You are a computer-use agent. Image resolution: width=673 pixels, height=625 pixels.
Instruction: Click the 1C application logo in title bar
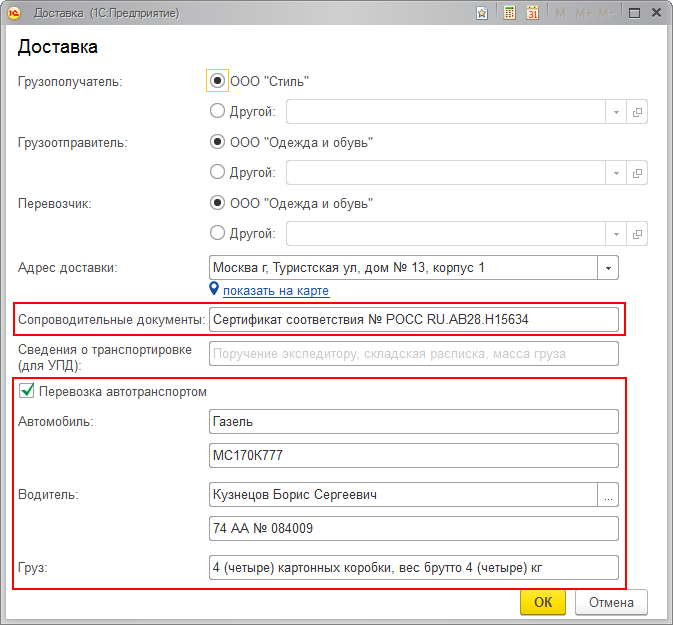tap(15, 13)
